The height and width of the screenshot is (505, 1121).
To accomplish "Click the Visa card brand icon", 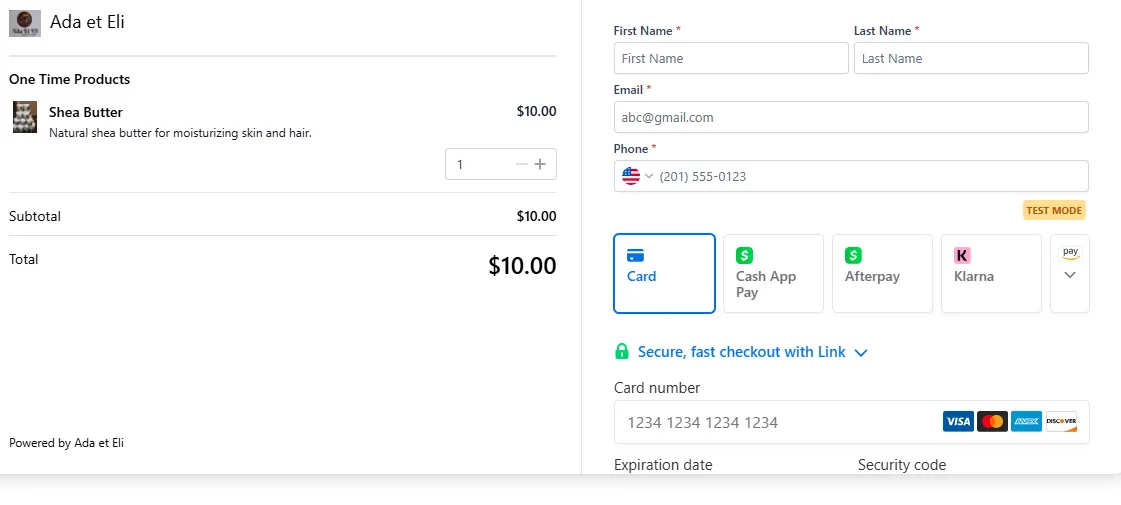I will [957, 422].
